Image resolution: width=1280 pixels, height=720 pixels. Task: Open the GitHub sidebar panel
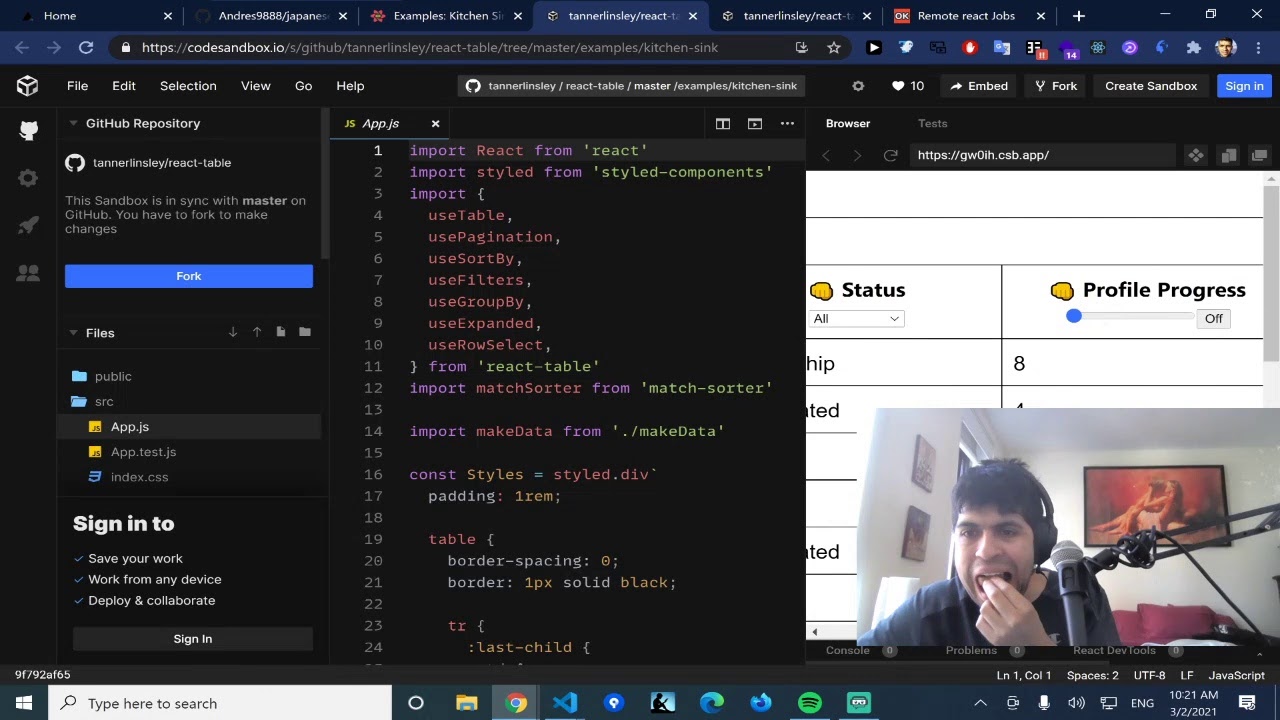click(28, 130)
